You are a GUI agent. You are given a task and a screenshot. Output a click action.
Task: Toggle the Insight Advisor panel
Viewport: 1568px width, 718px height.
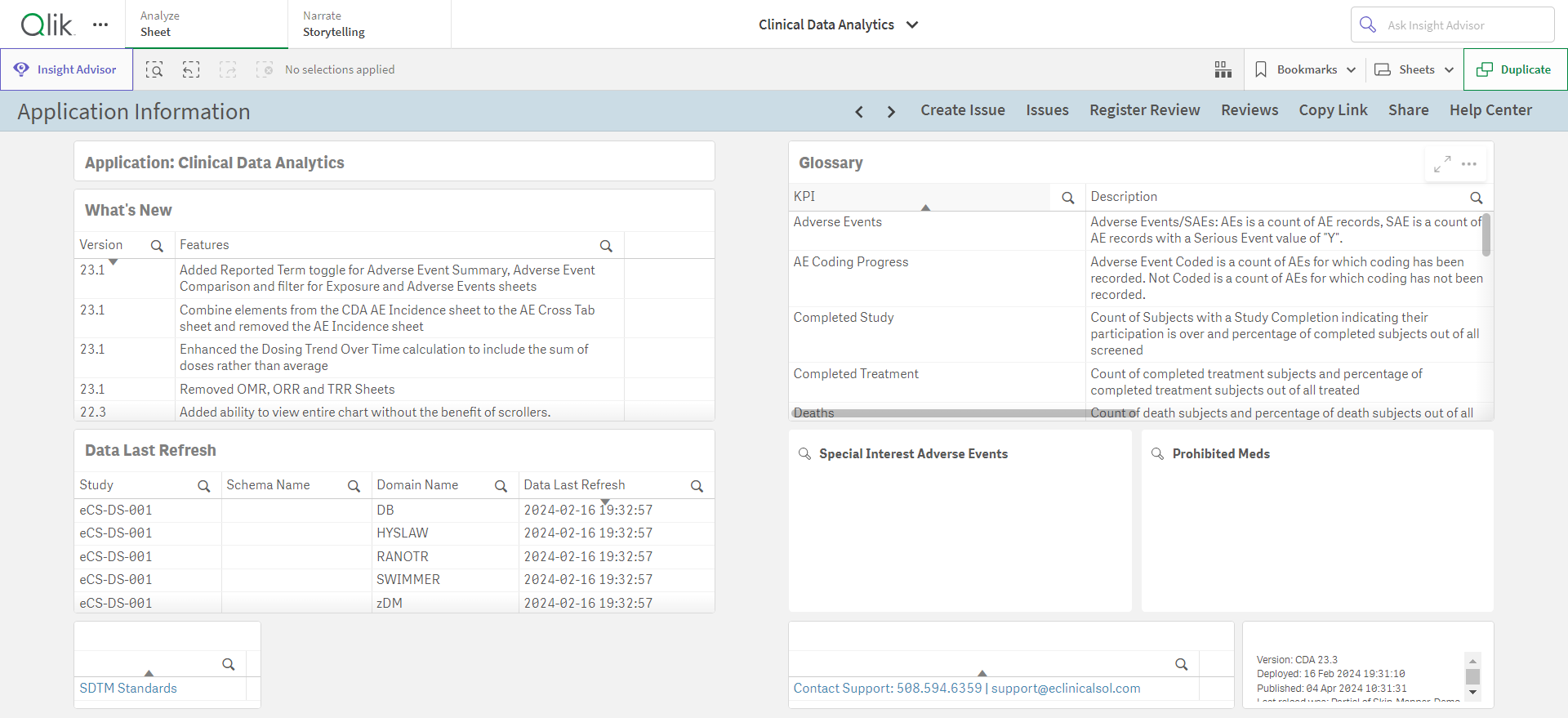click(66, 69)
